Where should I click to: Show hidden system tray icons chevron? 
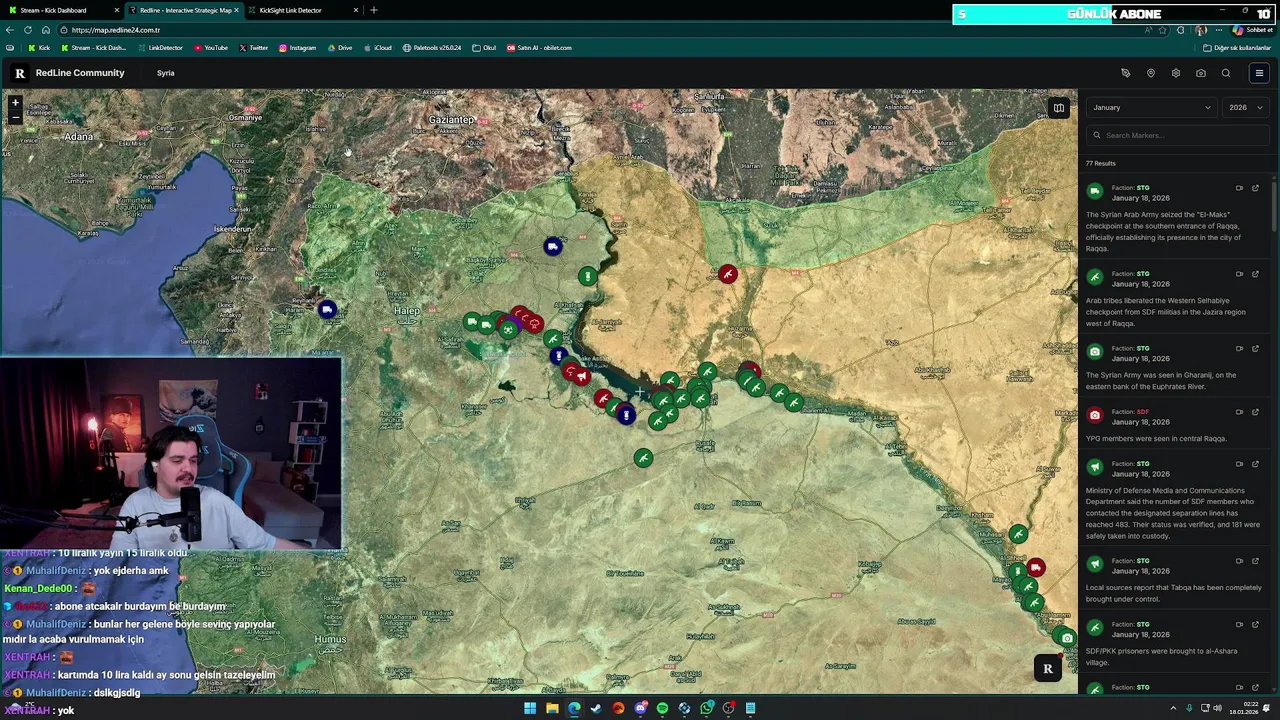tap(1173, 709)
